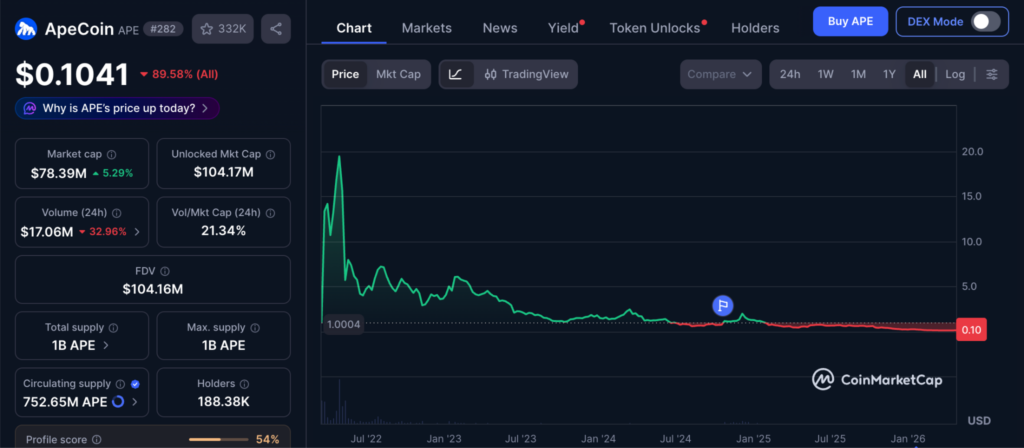Viewport: 1024px width, 448px height.
Task: Click the ApeCoin logo icon
Action: click(x=26, y=29)
